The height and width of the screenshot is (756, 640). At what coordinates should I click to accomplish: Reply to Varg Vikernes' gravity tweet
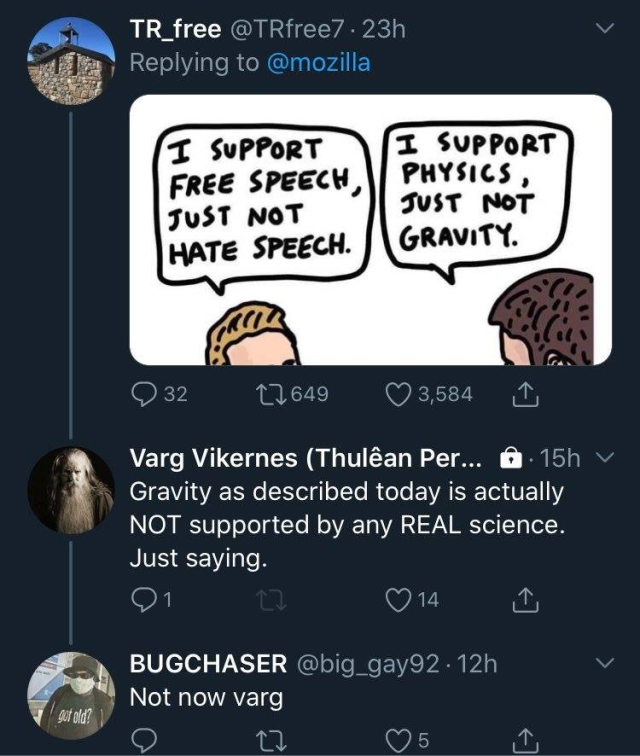click(145, 600)
